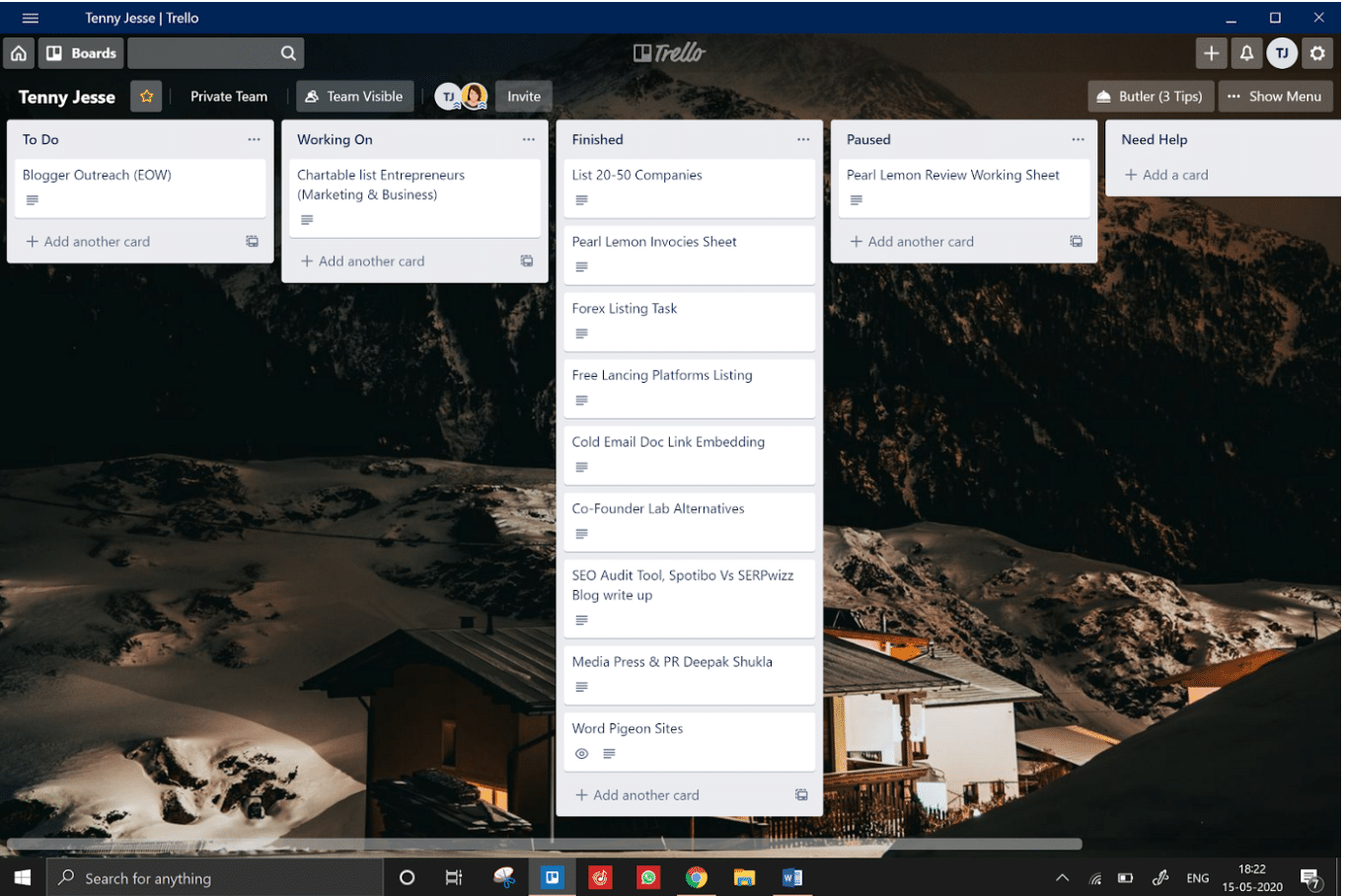The width and height of the screenshot is (1345, 896).
Task: Click the Need Help list title
Action: click(x=1155, y=140)
